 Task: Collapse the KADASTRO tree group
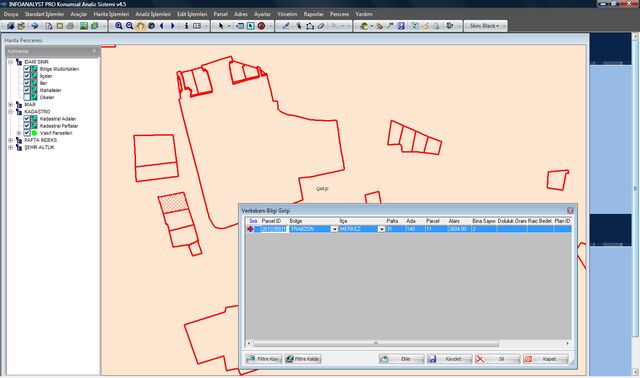coord(11,111)
